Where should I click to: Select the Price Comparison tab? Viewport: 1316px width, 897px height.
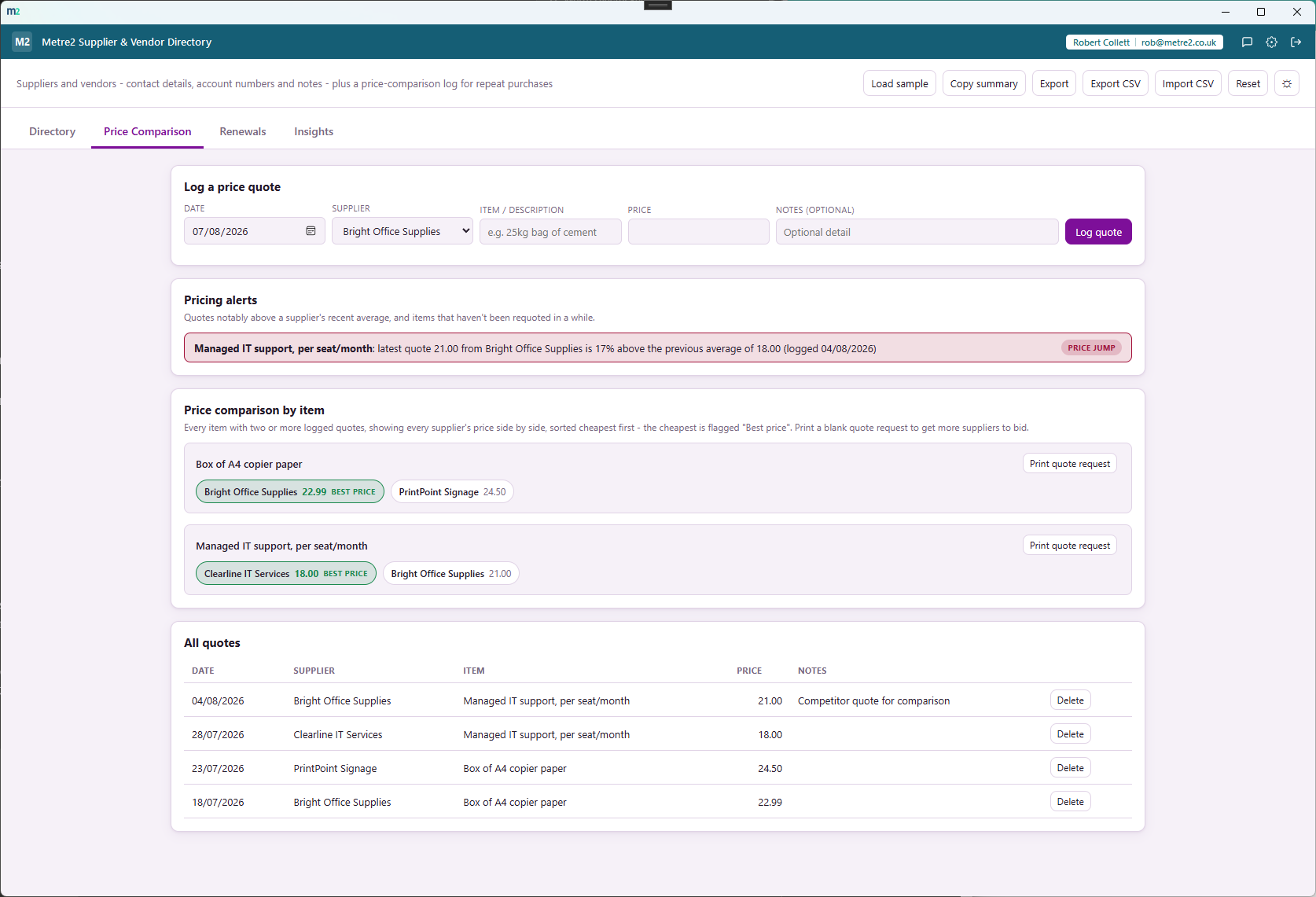(x=147, y=131)
